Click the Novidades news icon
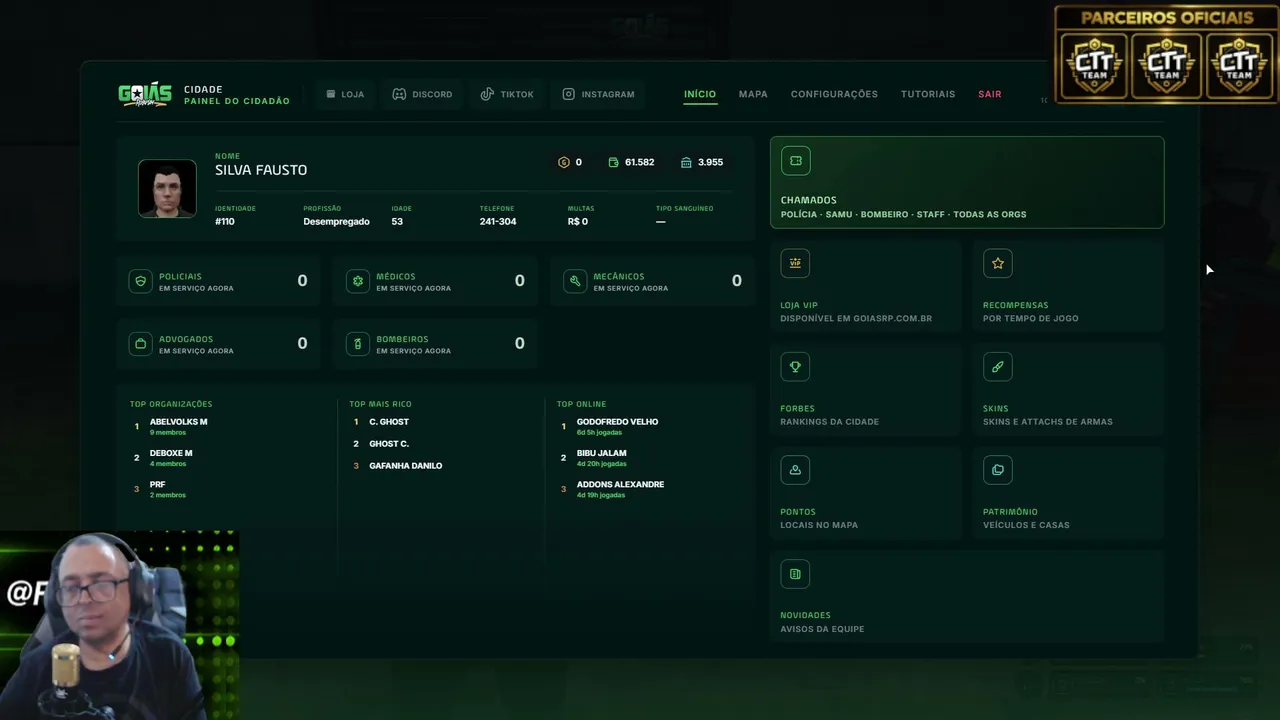The image size is (1280, 720). click(795, 574)
